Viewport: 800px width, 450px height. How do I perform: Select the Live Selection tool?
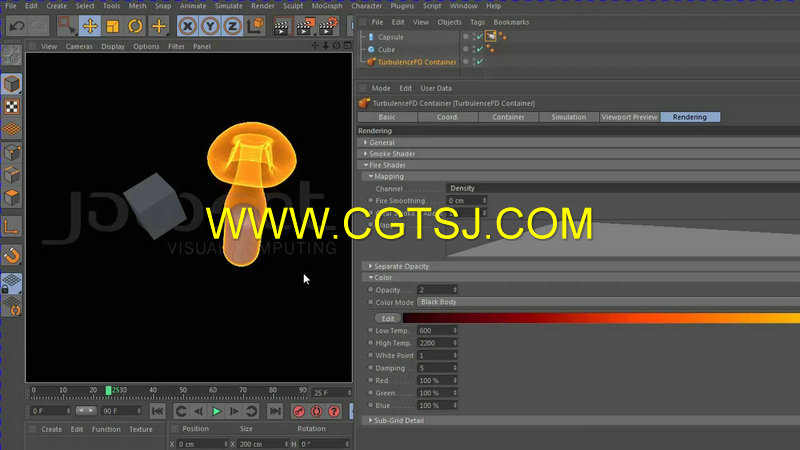[x=66, y=26]
